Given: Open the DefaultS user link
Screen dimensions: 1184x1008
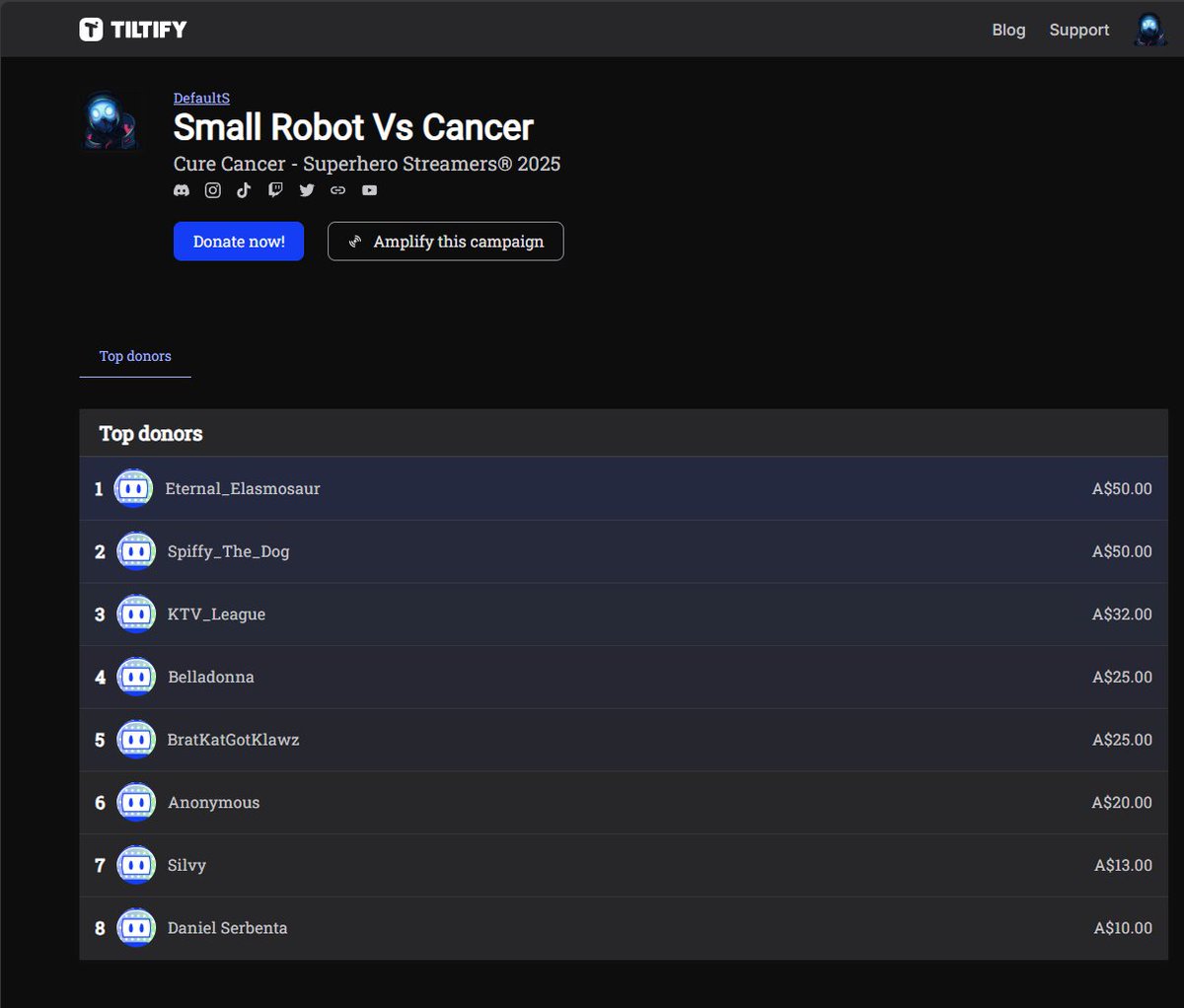Looking at the screenshot, I should pos(201,98).
